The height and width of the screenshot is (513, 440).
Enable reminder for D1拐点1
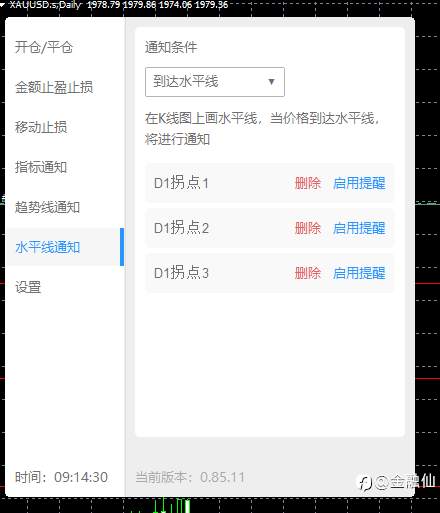click(x=359, y=183)
